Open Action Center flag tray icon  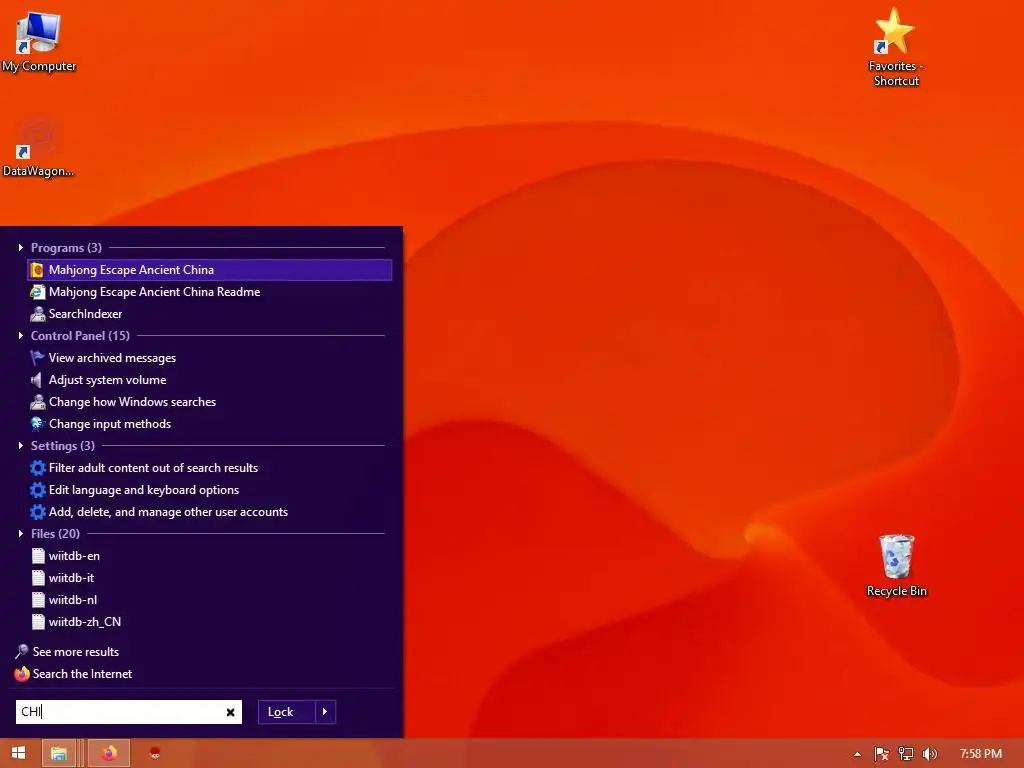click(881, 754)
